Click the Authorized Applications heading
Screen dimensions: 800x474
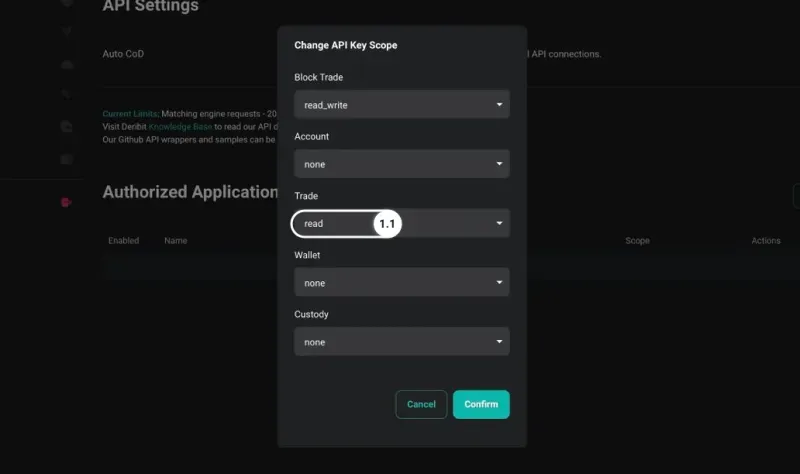tap(190, 192)
